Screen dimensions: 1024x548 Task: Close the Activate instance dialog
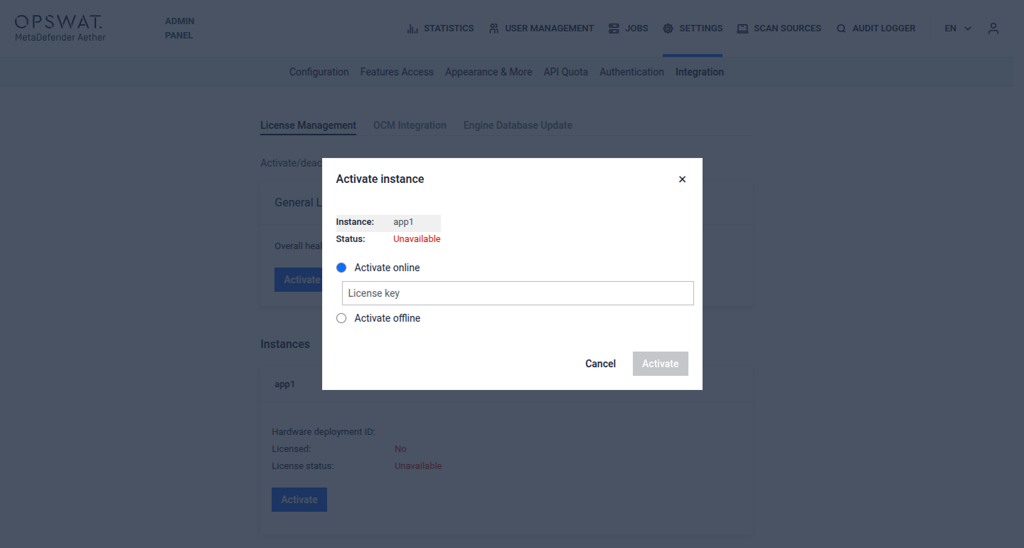point(682,179)
